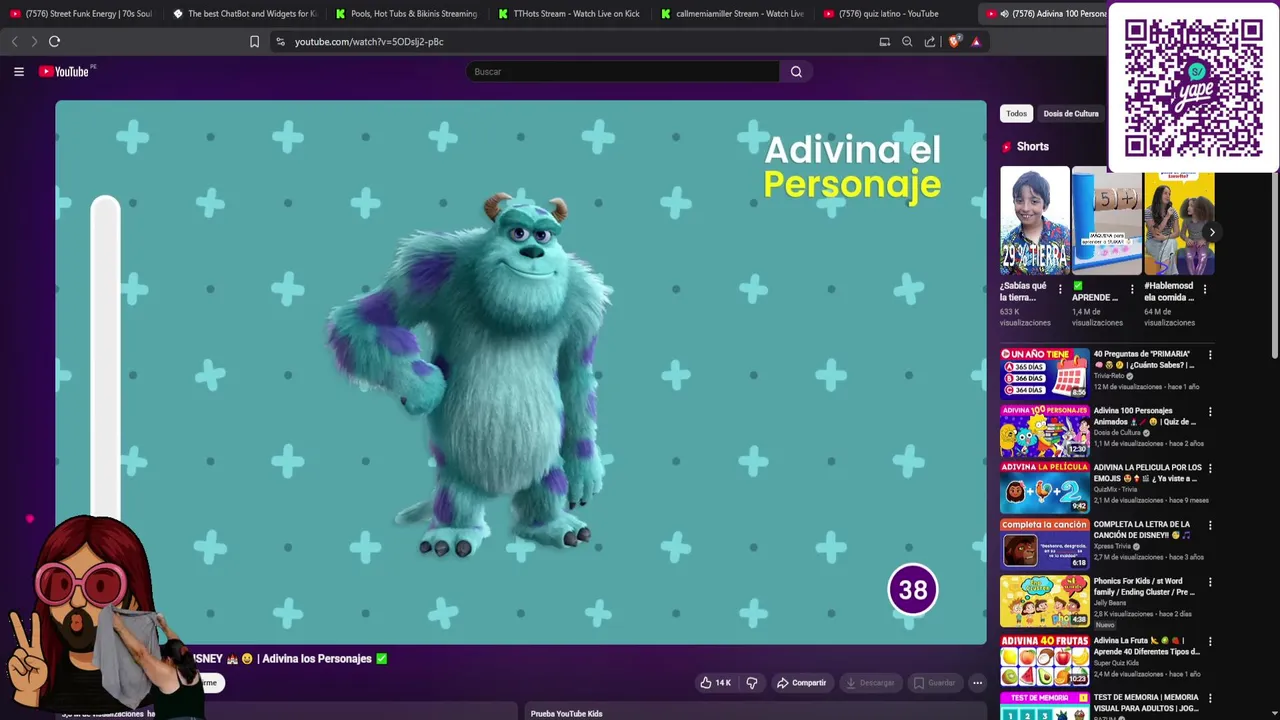Switch to the TTHots Stream Kick tab

570,14
